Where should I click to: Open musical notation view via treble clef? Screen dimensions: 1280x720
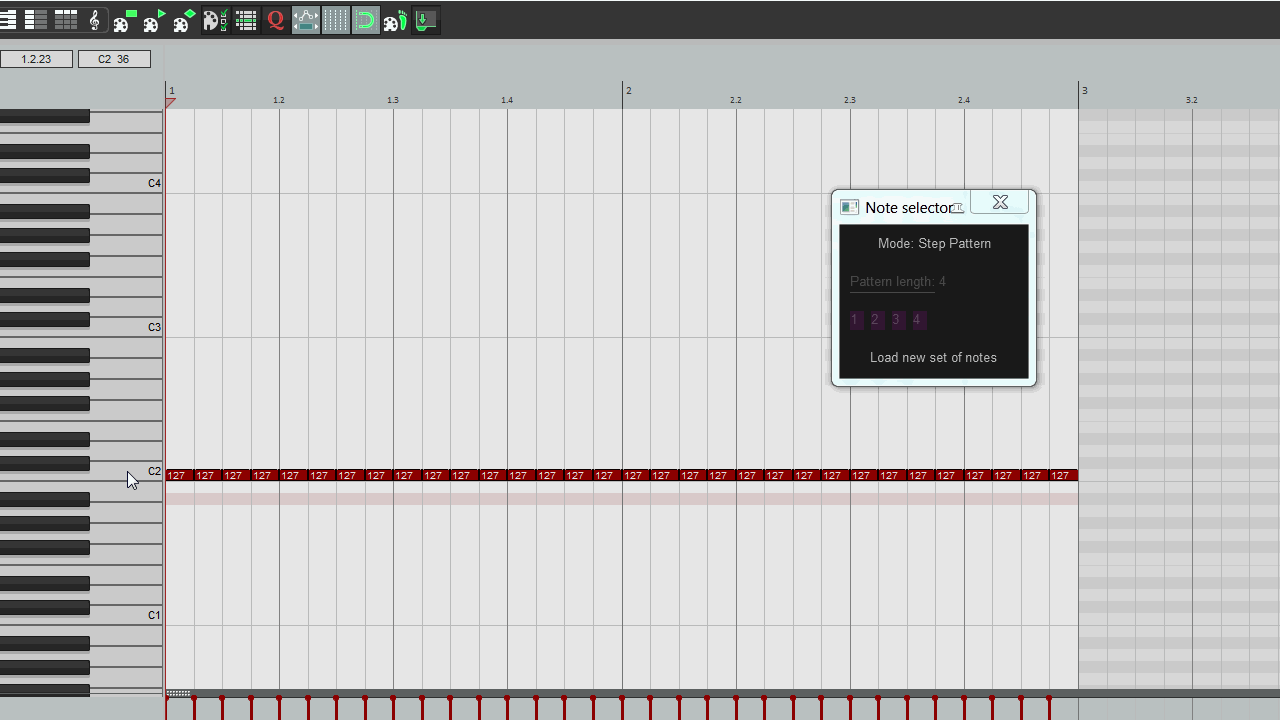(x=95, y=20)
